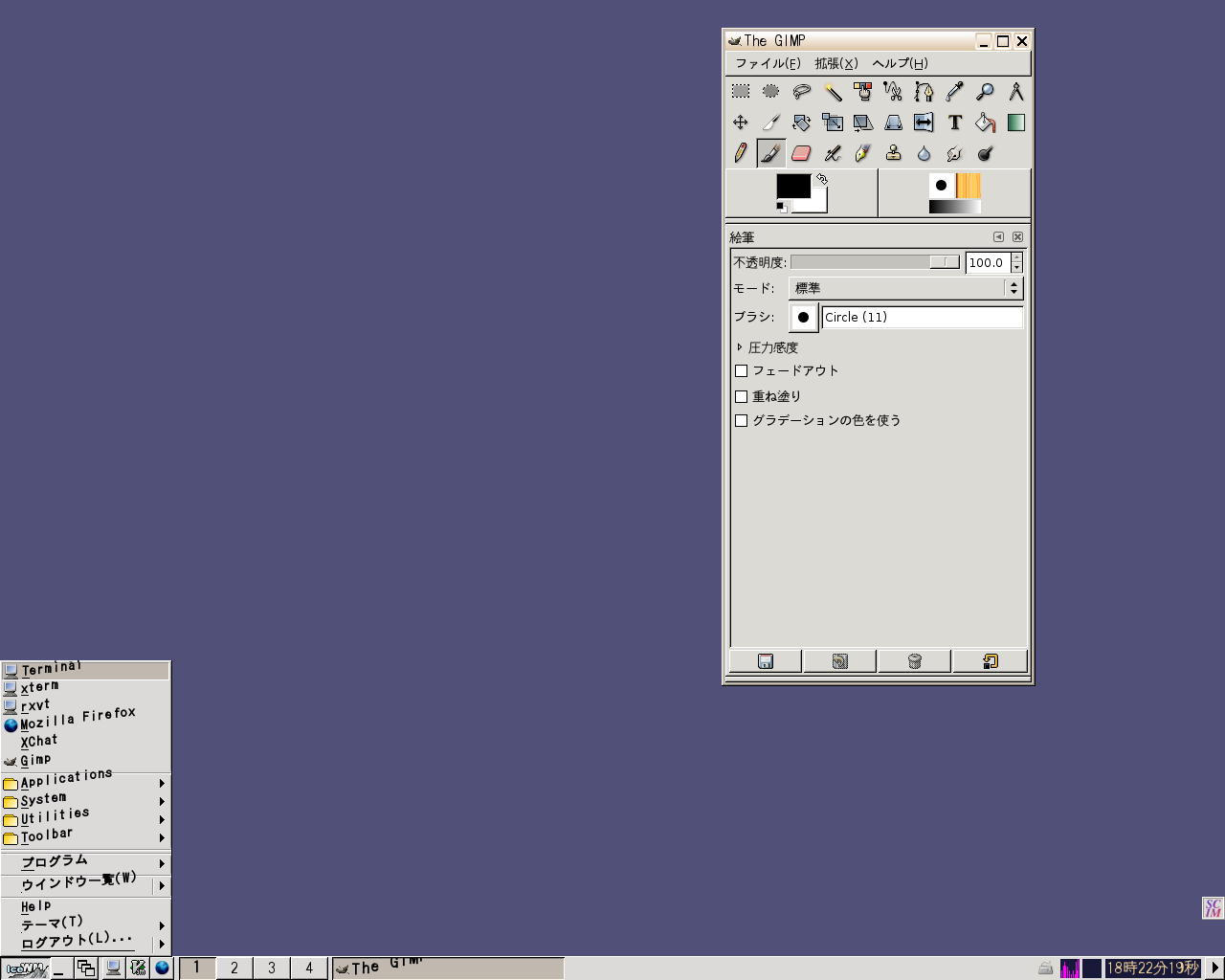The height and width of the screenshot is (980, 1225).
Task: Select the Clone stamp tool
Action: (x=894, y=153)
